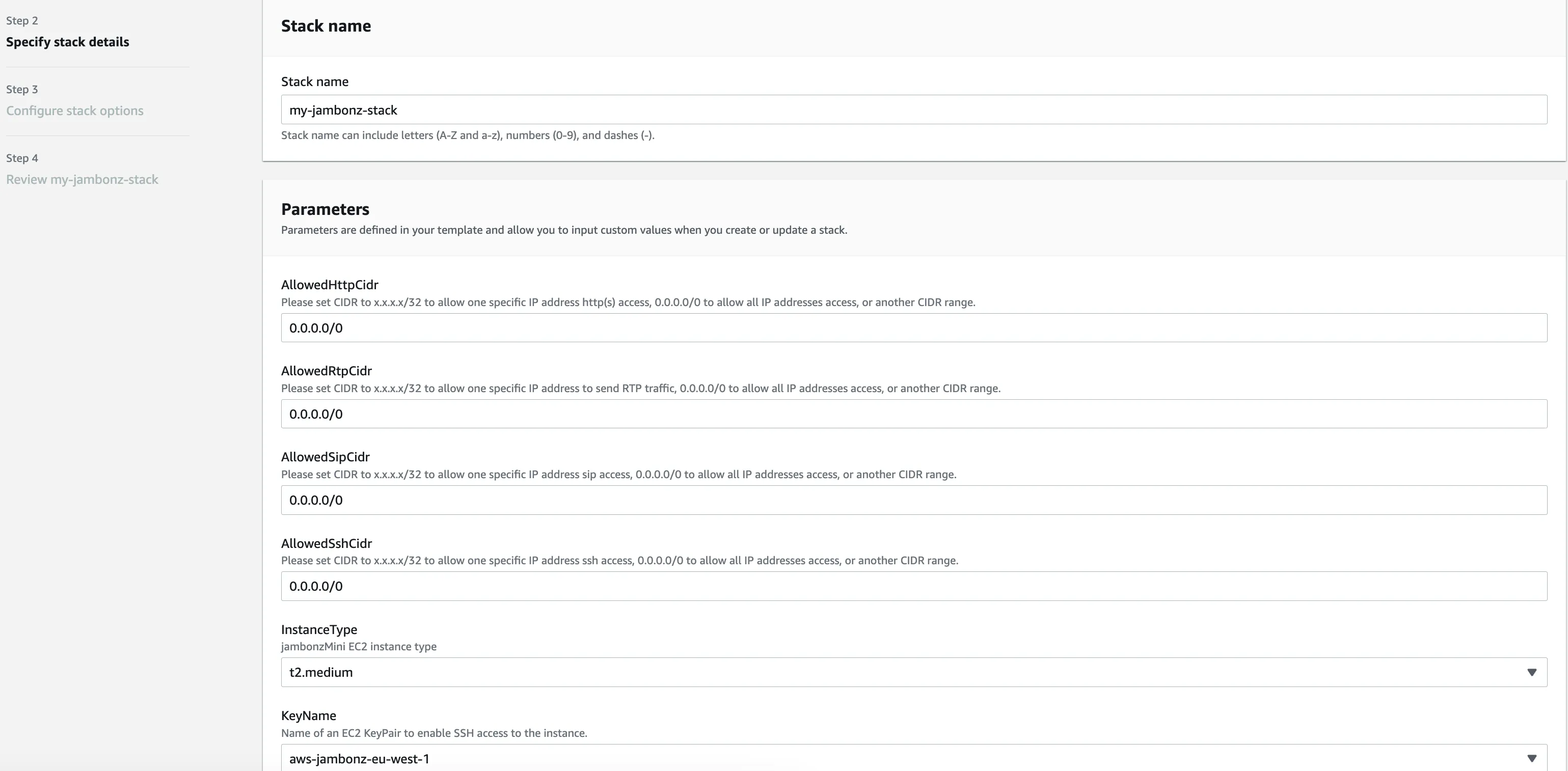Click the AllowedHttpCidr input field
The image size is (1568, 771).
[914, 328]
